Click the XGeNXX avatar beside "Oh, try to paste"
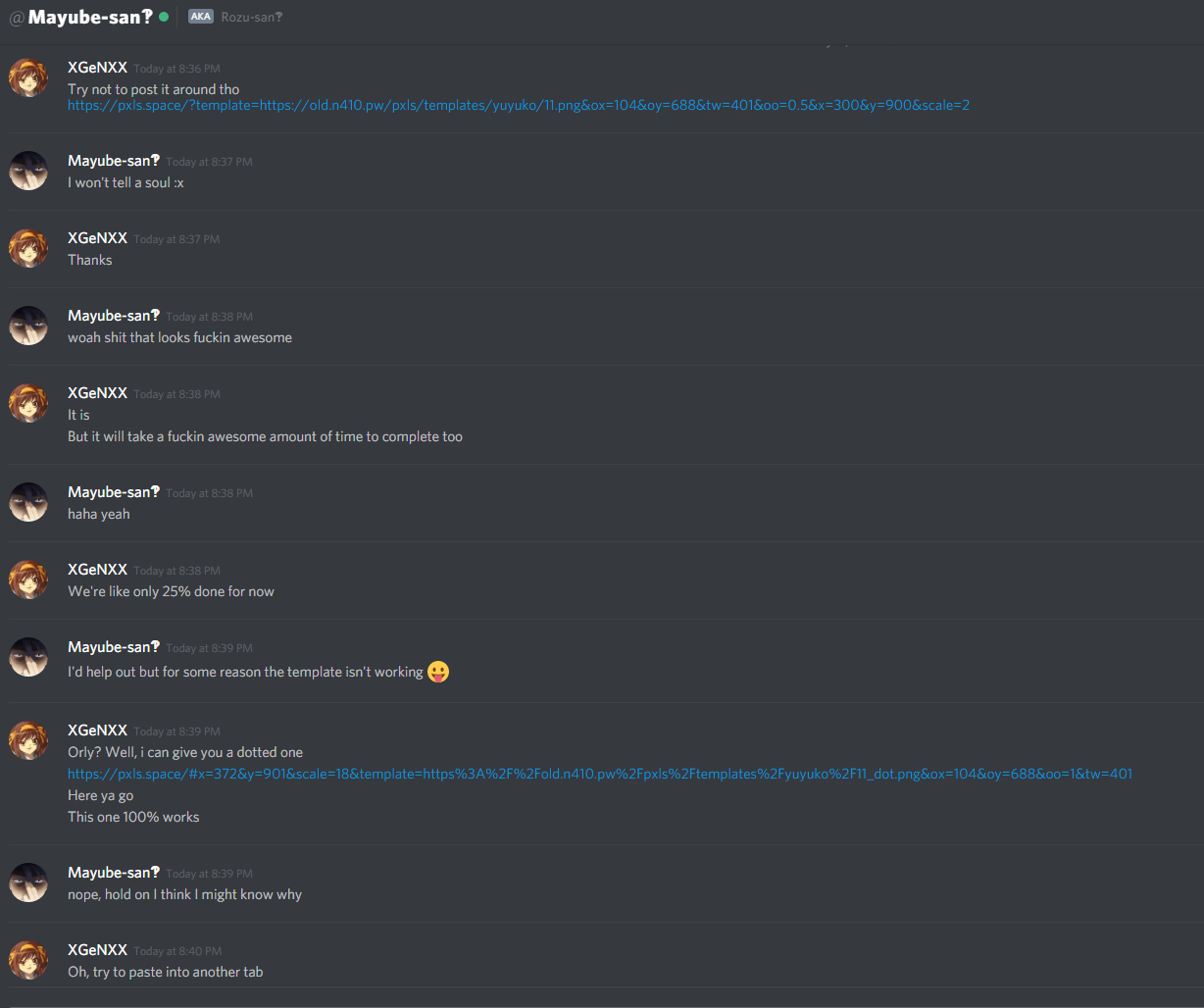The width and height of the screenshot is (1204, 1008). tap(28, 960)
